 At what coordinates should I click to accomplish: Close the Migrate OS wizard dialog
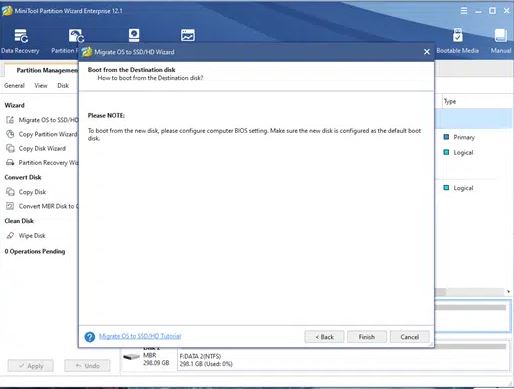point(427,52)
